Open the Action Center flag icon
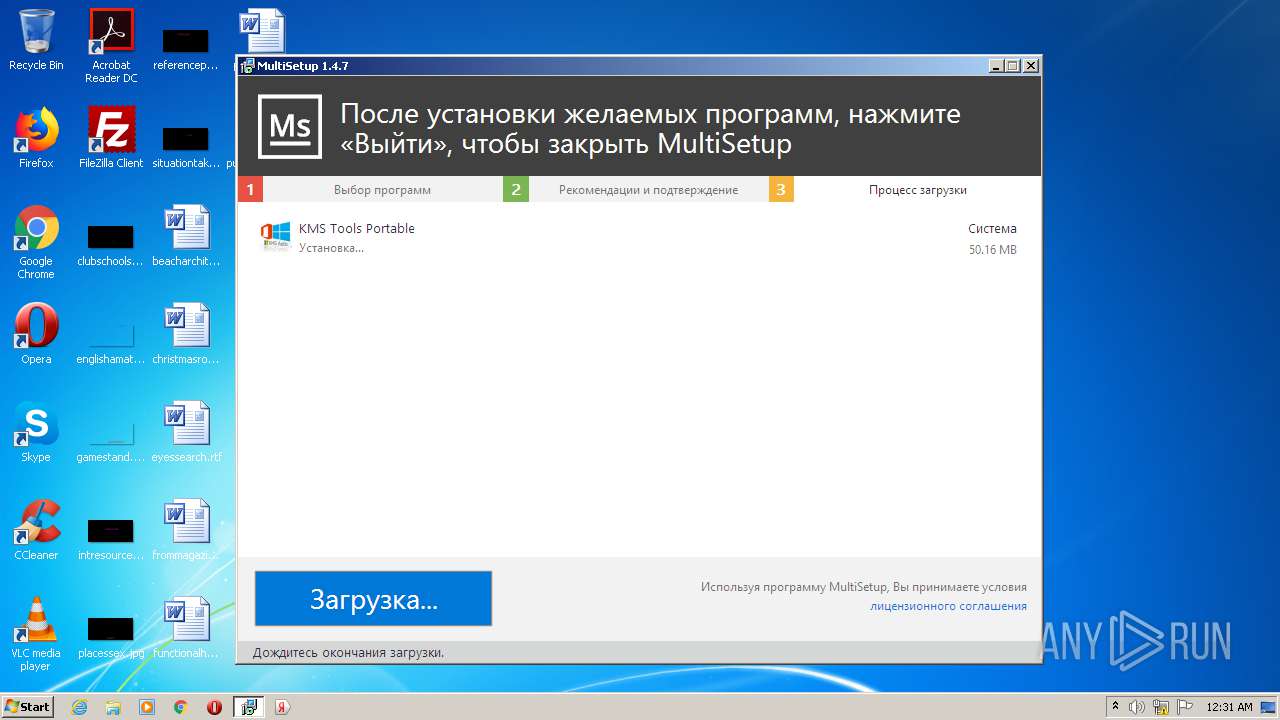 click(1185, 707)
